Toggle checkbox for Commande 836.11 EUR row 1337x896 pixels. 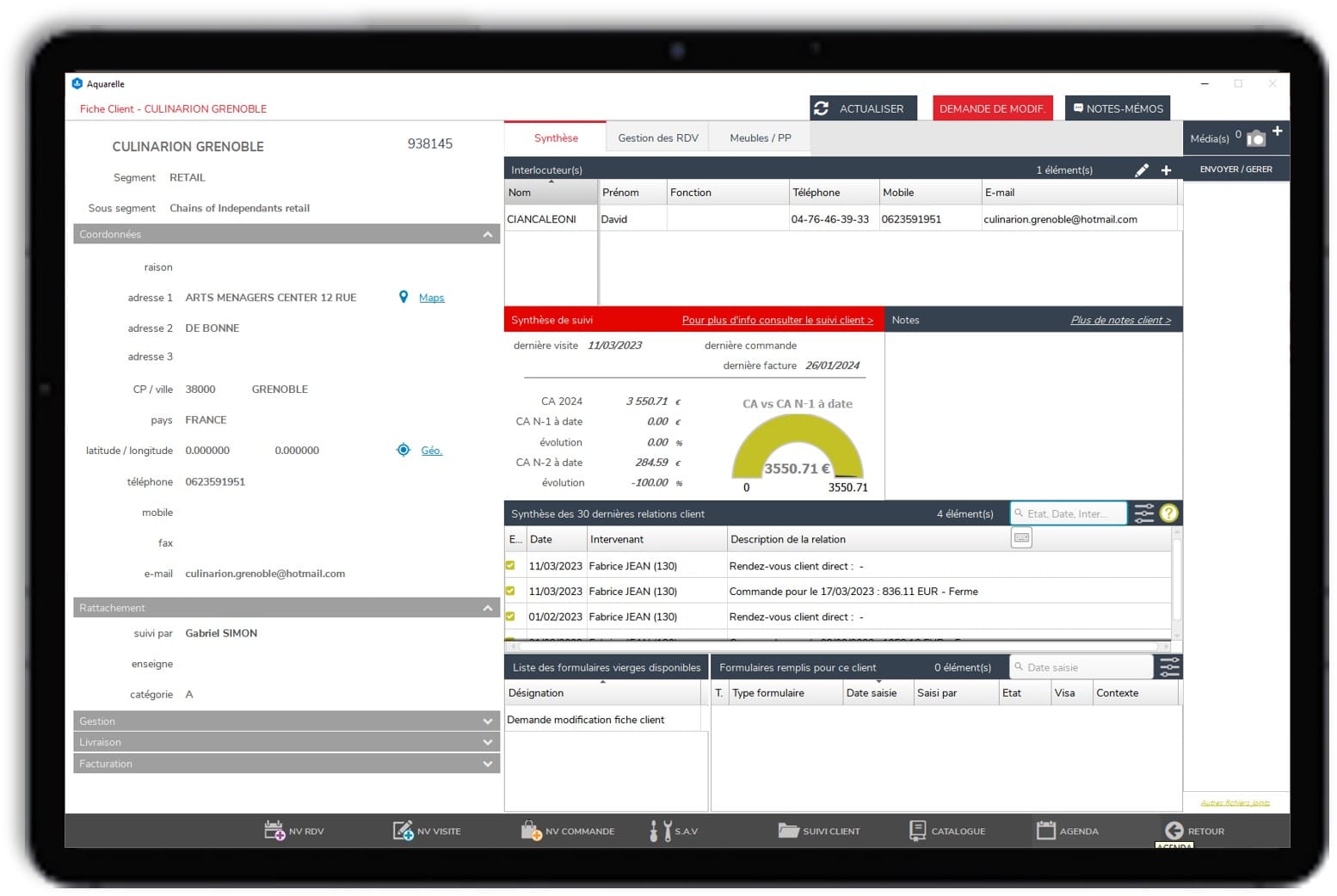click(510, 591)
